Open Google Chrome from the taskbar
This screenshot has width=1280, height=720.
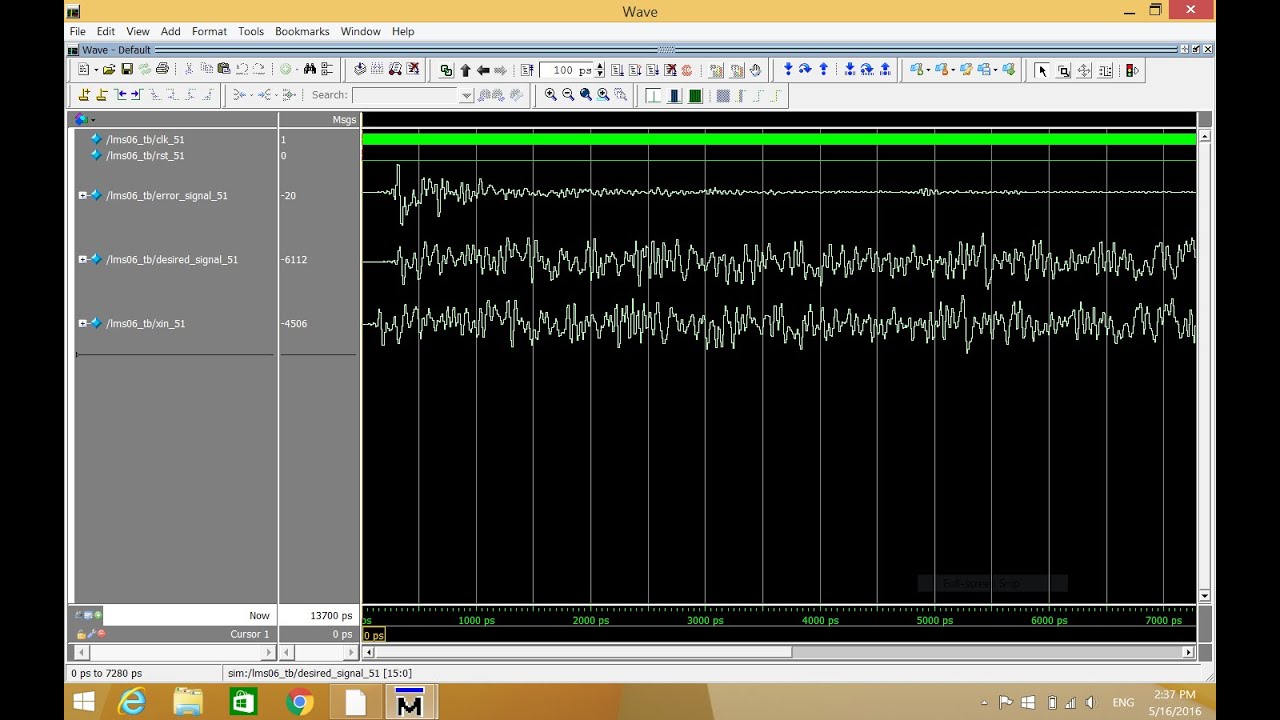(x=299, y=702)
